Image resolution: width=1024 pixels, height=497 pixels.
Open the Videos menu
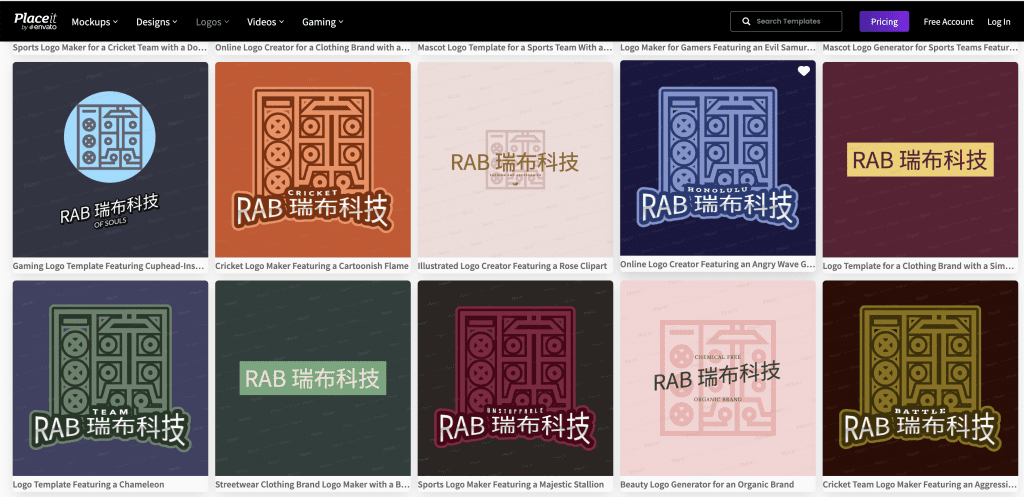[265, 21]
